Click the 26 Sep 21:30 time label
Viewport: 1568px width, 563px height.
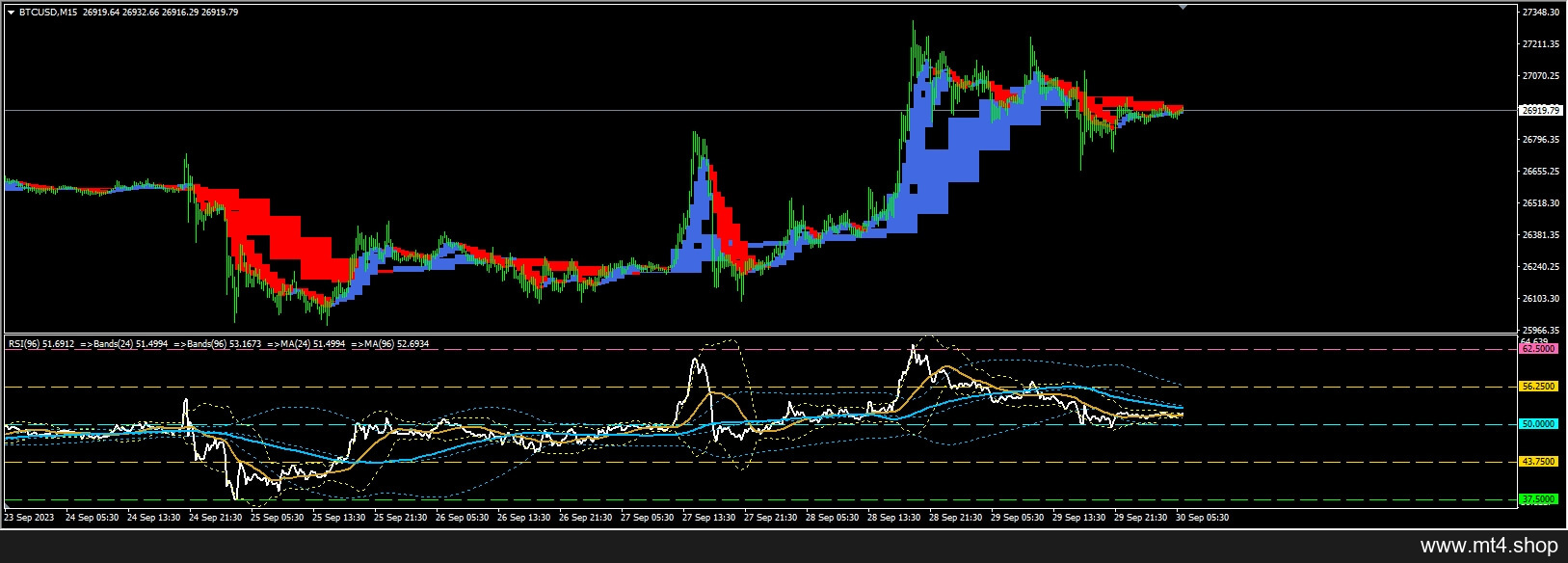[586, 518]
